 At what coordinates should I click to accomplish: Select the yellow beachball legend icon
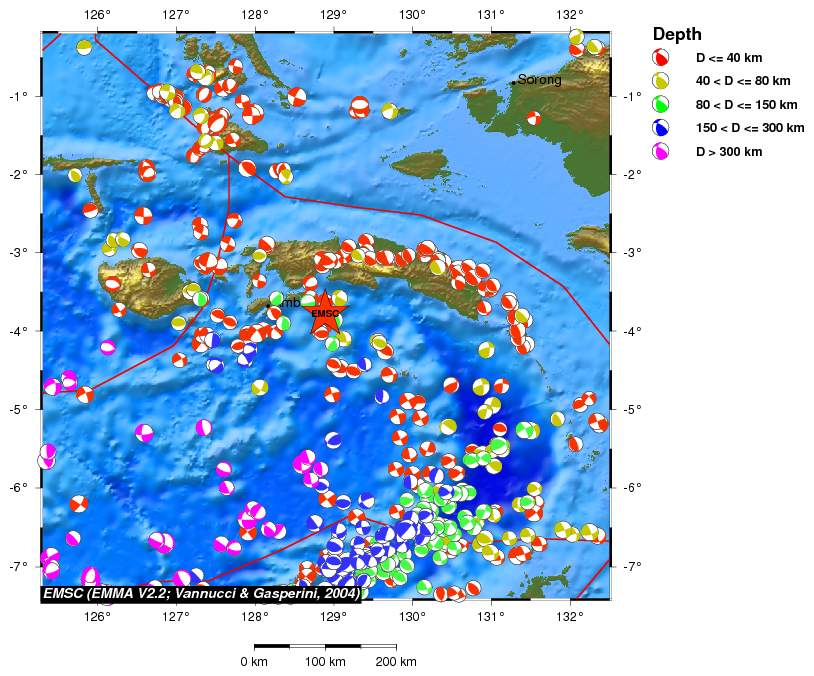tap(660, 81)
